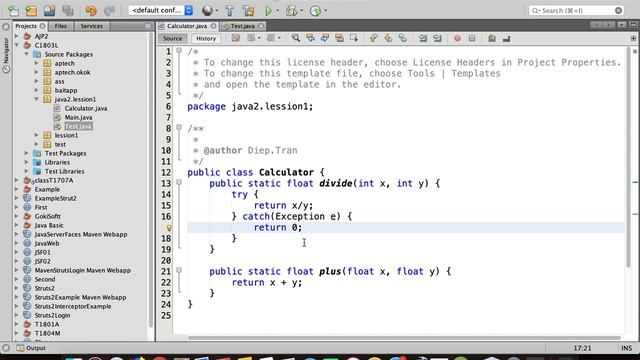Open the default configuration dropdown
This screenshot has height=360, width=640.
point(160,10)
